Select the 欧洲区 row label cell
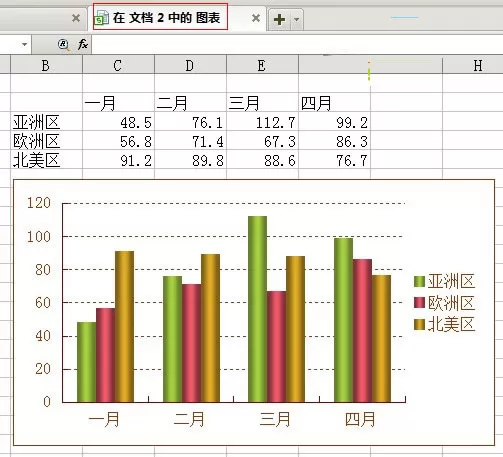Screen dimensions: 503x457 [x=46, y=140]
